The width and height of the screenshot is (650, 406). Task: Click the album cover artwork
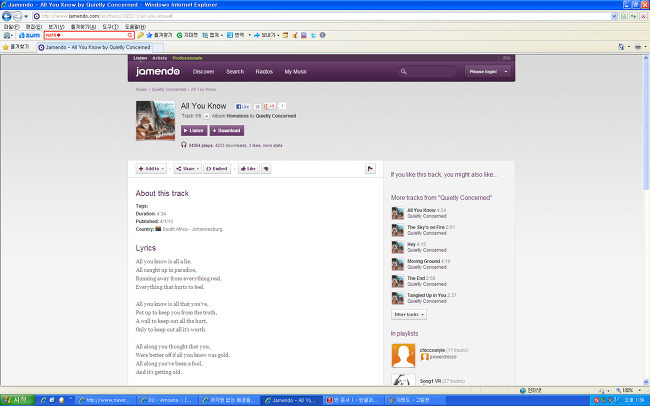coord(155,121)
